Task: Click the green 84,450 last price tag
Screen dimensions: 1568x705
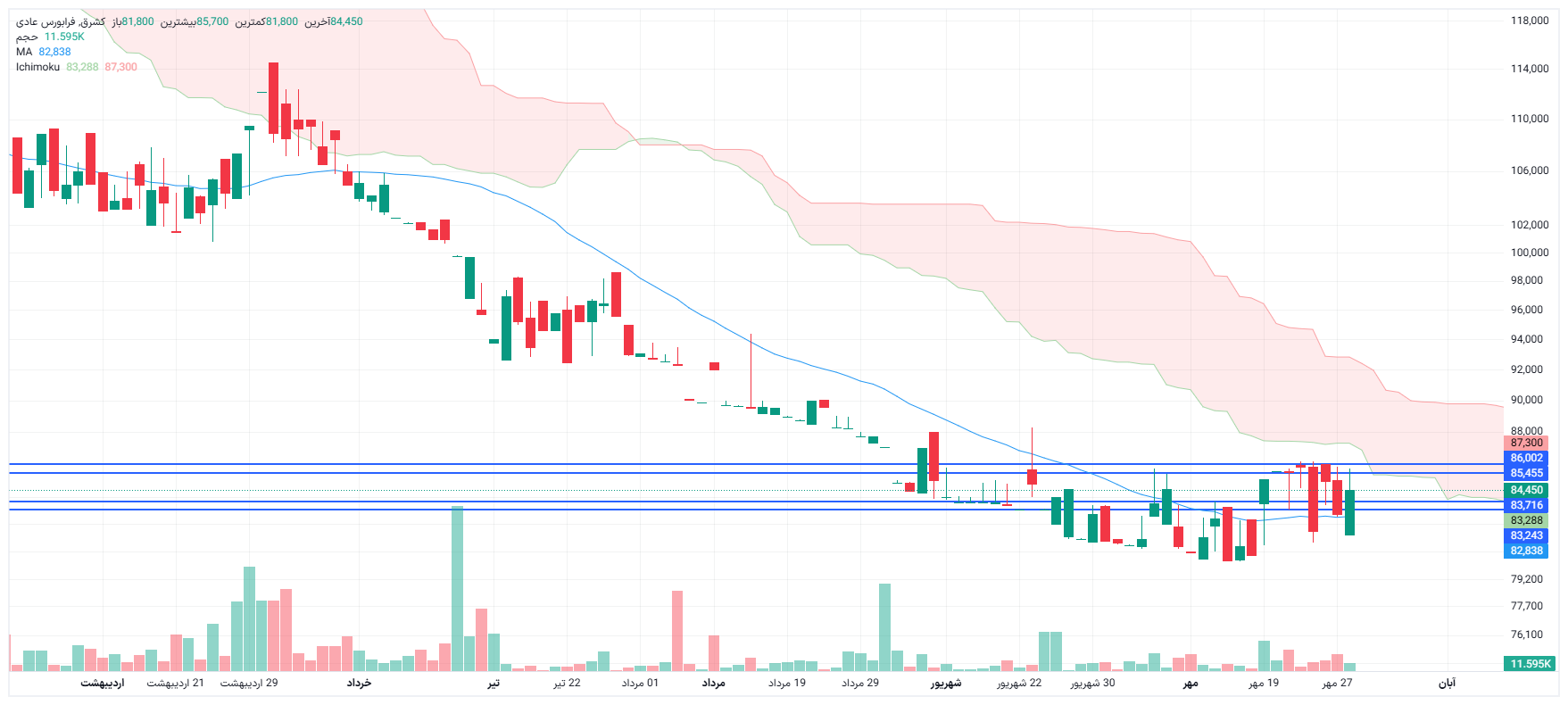Action: [1527, 490]
